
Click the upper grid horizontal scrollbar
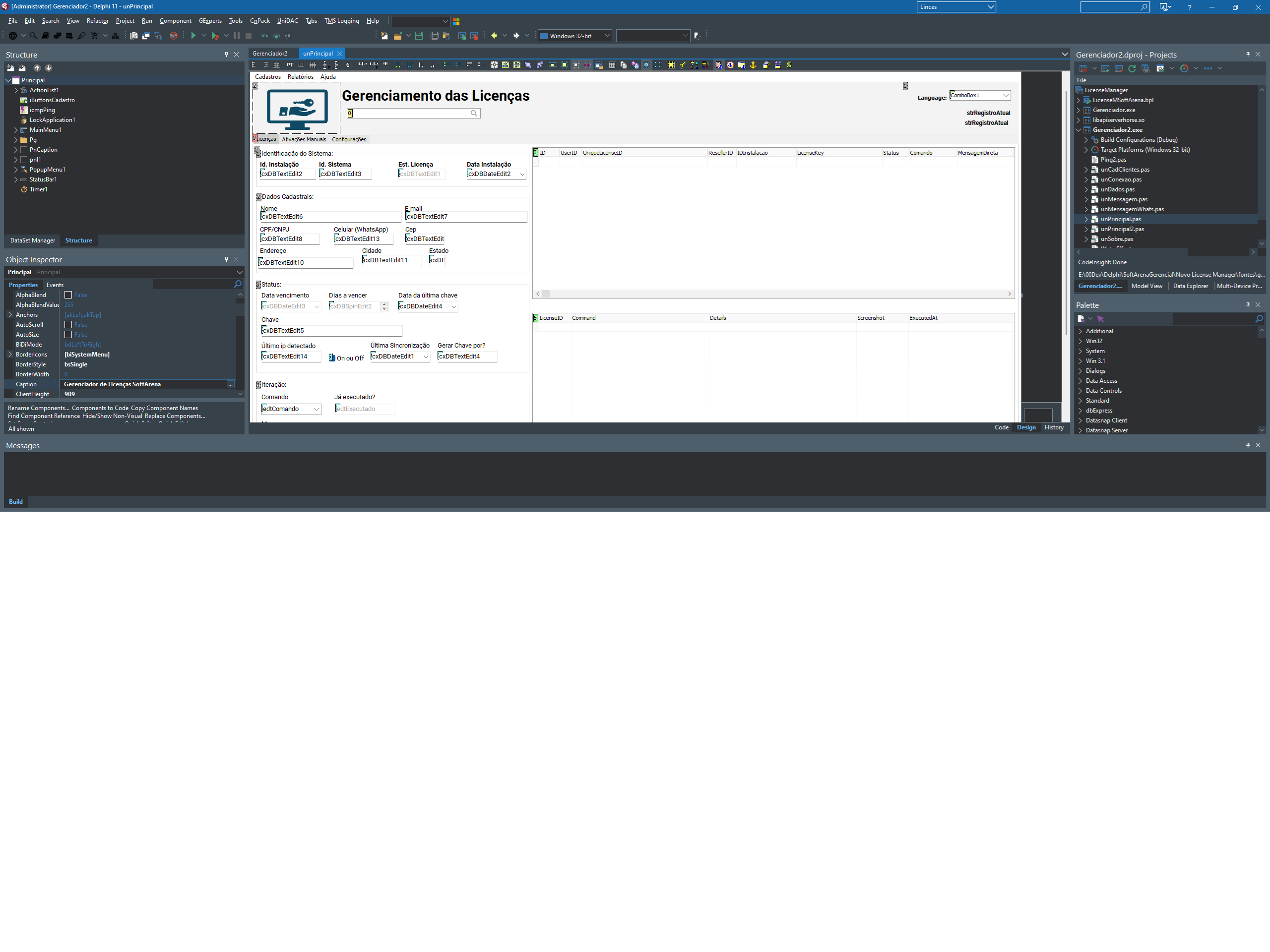(773, 294)
